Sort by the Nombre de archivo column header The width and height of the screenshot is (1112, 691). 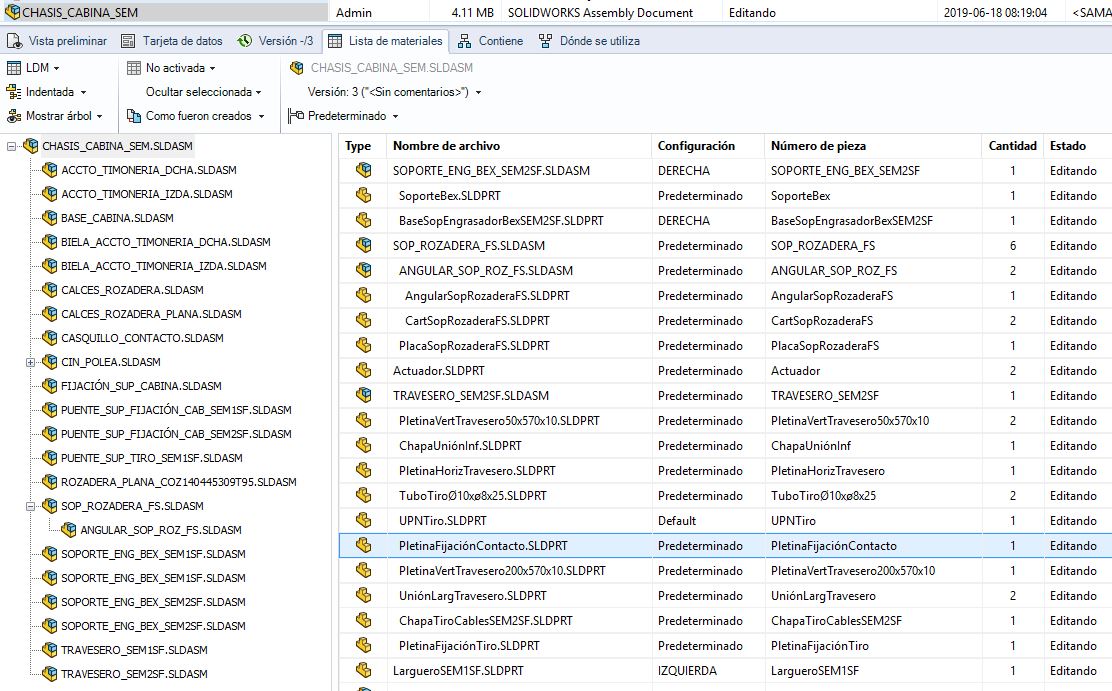tap(519, 146)
